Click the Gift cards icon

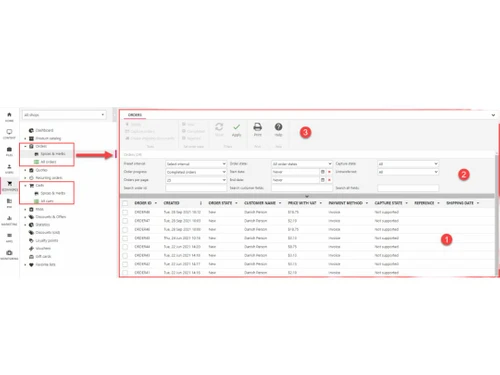(31, 256)
